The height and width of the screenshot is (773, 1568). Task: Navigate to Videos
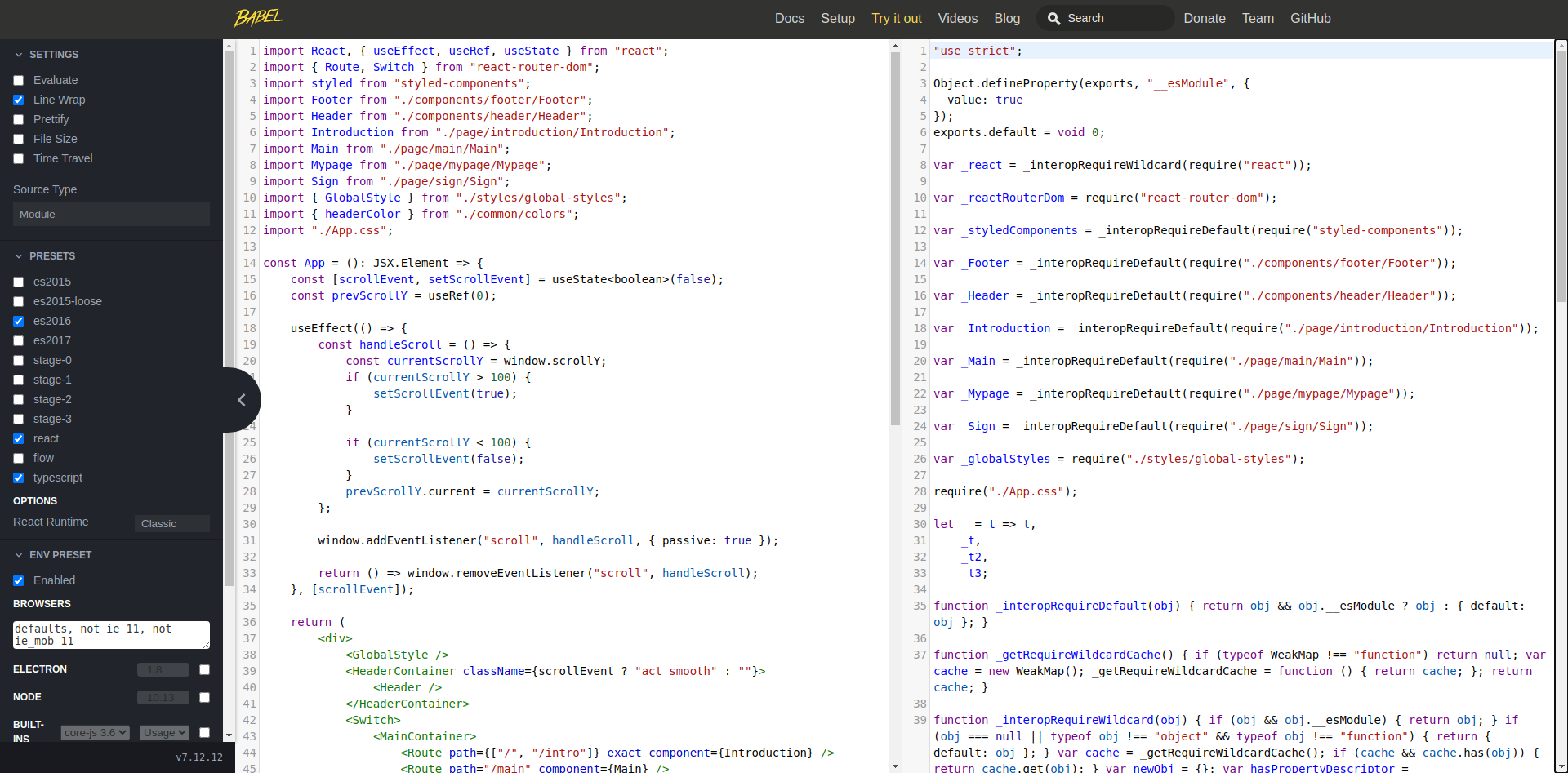(958, 18)
